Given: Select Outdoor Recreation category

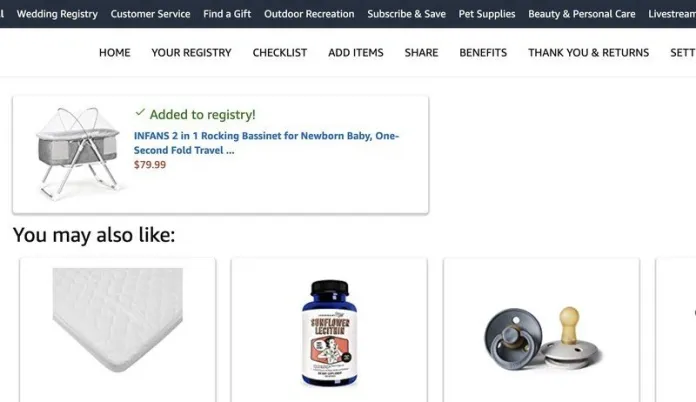Looking at the screenshot, I should click(x=309, y=14).
